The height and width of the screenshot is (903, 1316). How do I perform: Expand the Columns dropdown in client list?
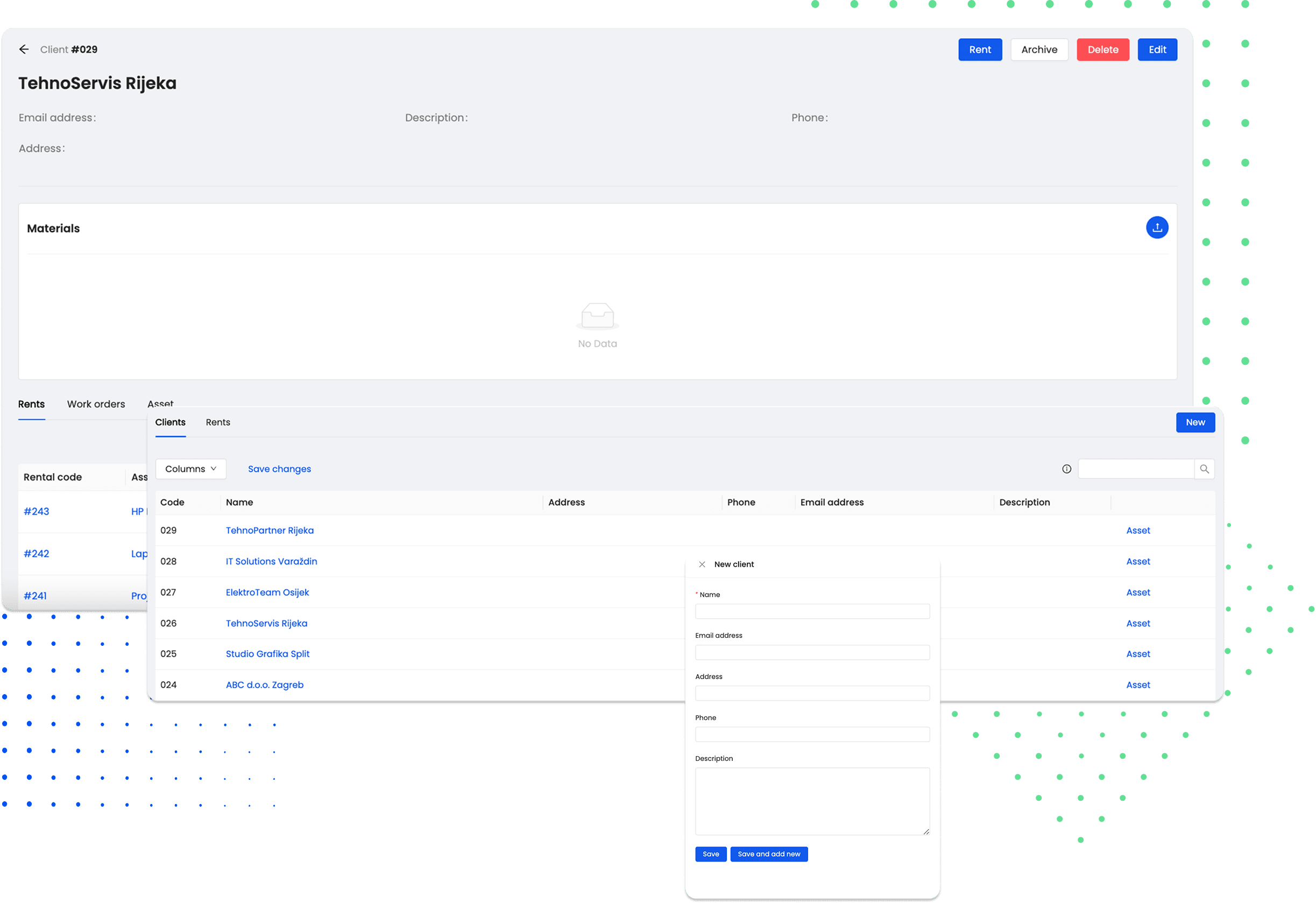tap(190, 468)
